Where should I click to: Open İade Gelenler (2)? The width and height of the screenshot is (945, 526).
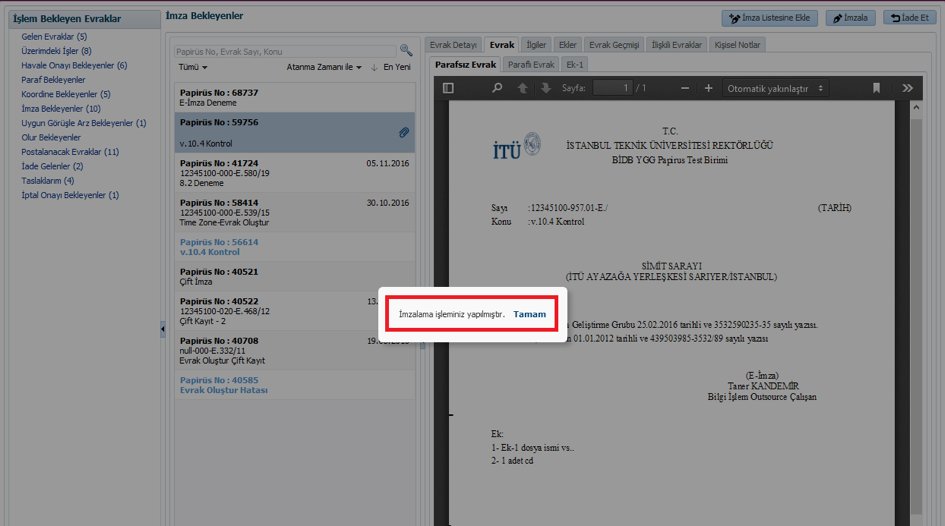(x=52, y=167)
